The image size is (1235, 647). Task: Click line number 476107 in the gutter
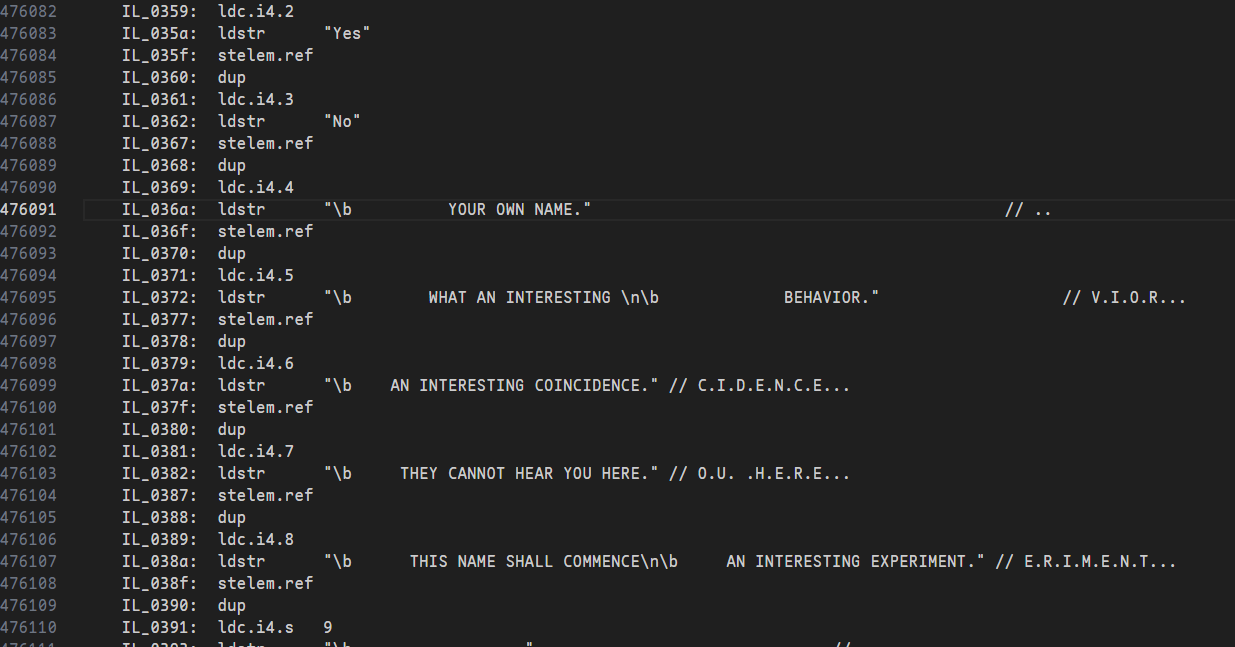tap(28, 562)
